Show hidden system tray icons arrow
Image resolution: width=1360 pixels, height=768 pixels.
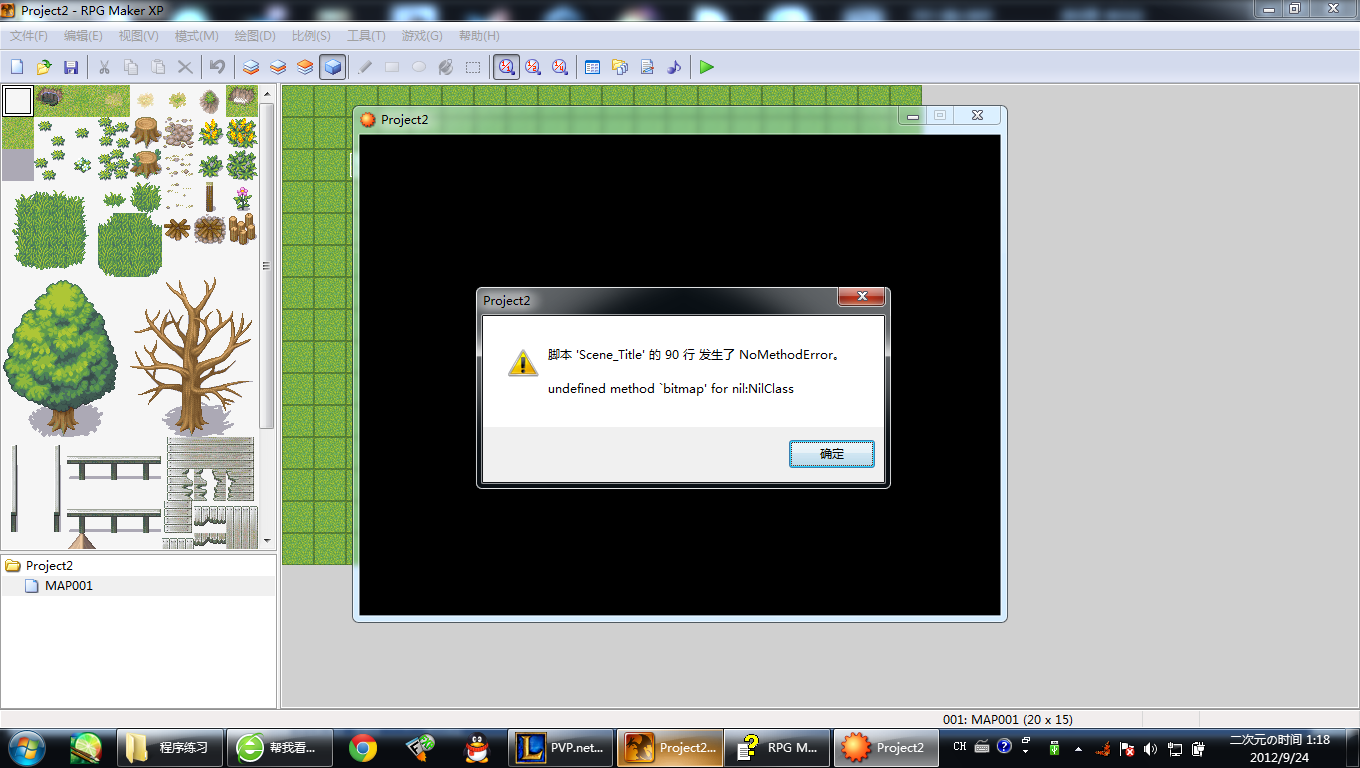[1078, 748]
